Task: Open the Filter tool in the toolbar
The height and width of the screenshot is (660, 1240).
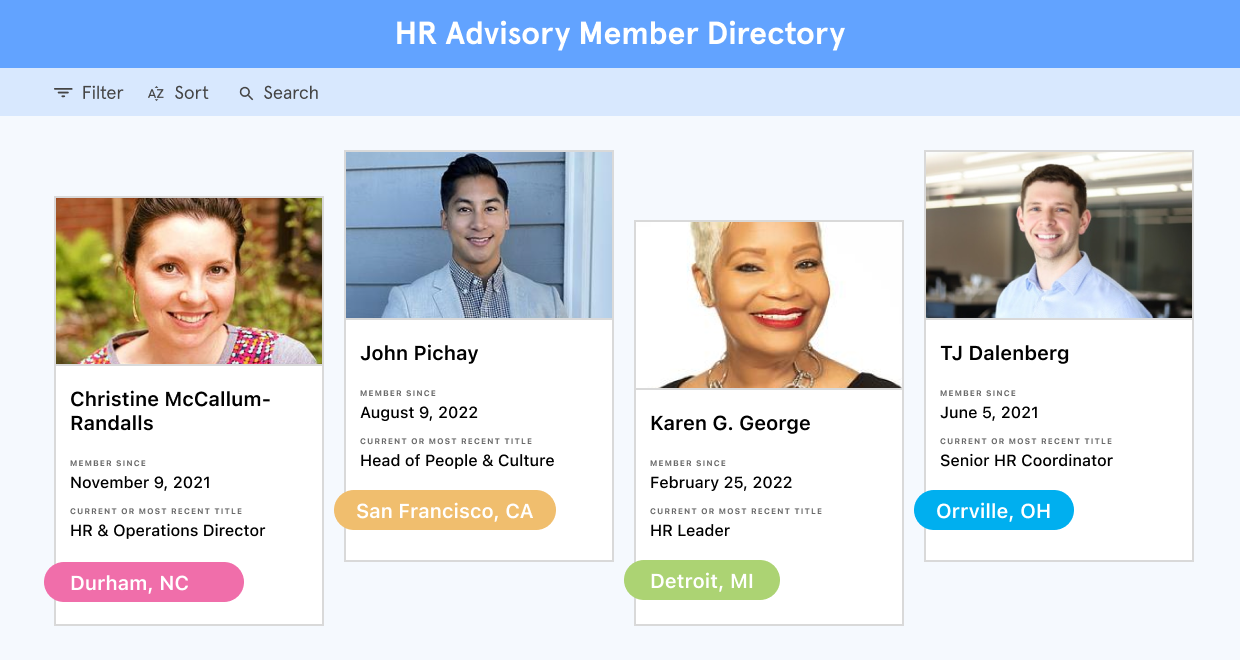Action: click(x=89, y=92)
